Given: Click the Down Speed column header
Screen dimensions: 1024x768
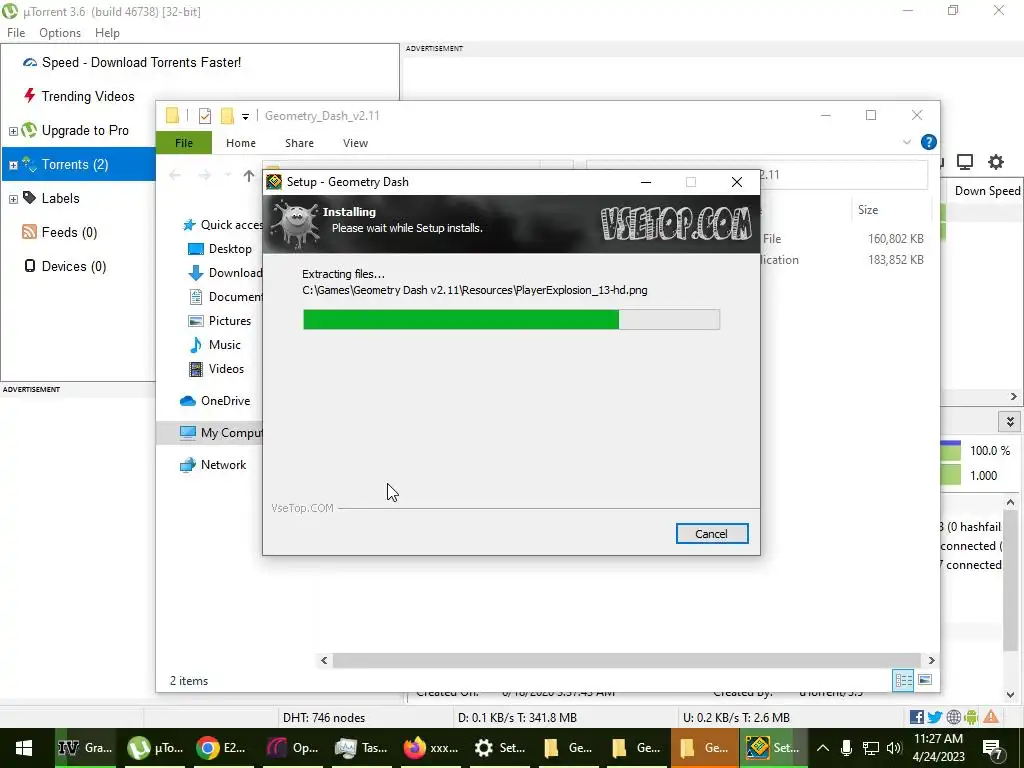Looking at the screenshot, I should (x=986, y=191).
